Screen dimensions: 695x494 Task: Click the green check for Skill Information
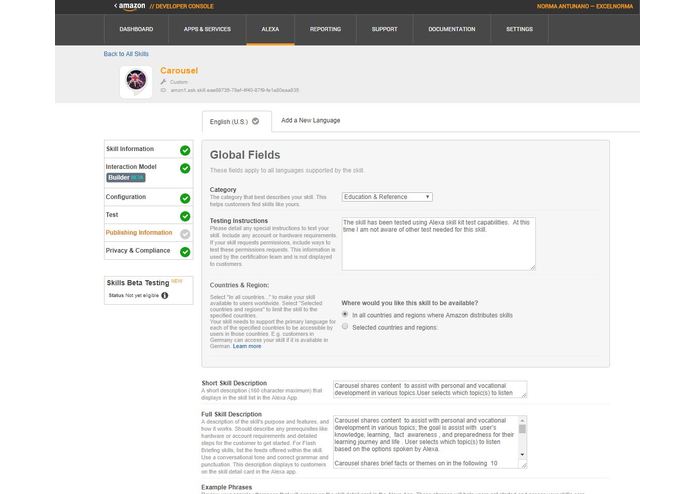click(x=185, y=151)
